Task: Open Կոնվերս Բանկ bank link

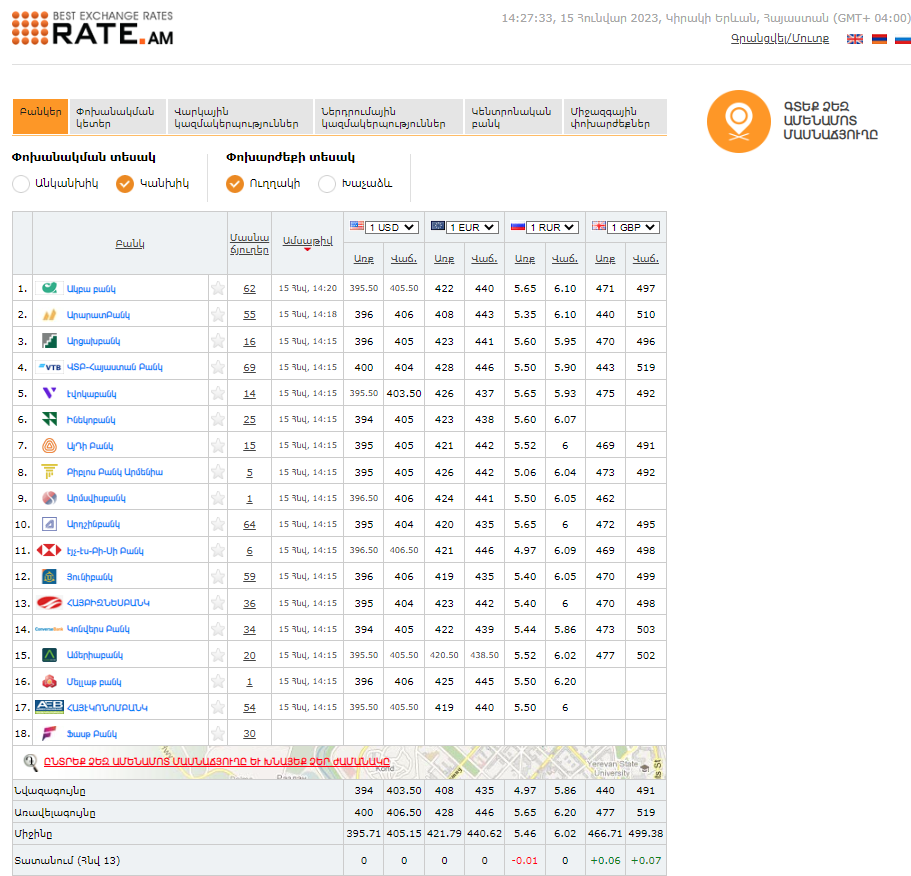Action: click(98, 629)
